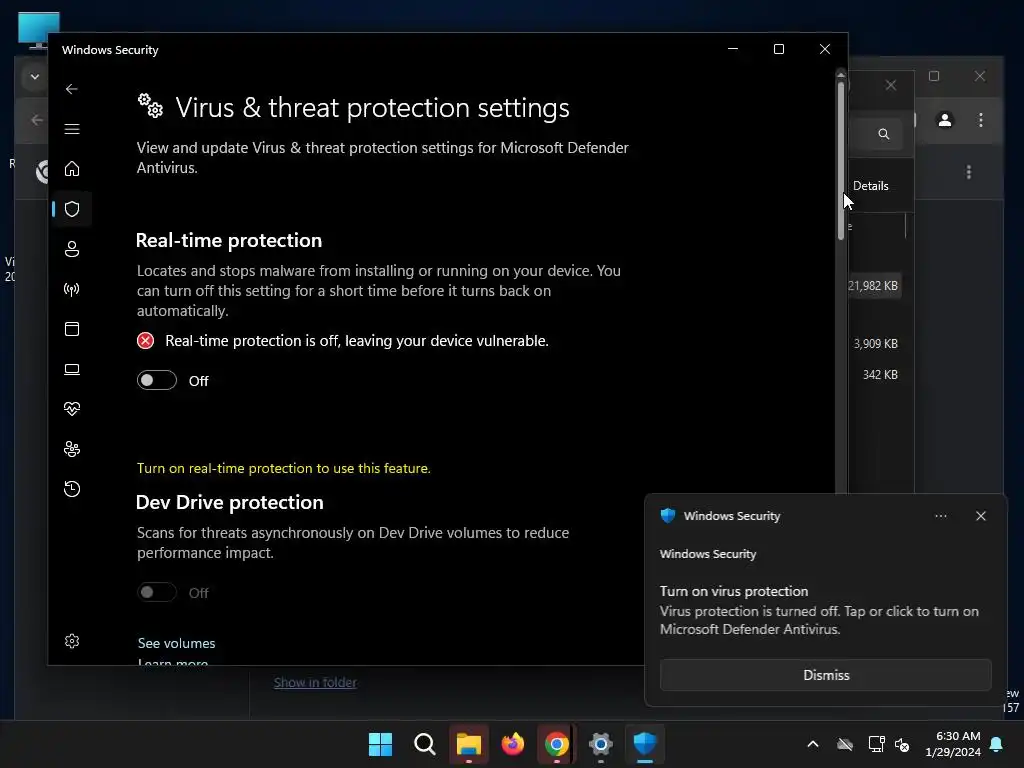Screen dimensions: 1024x768
Task: Open the See volumes link
Action: (x=176, y=643)
